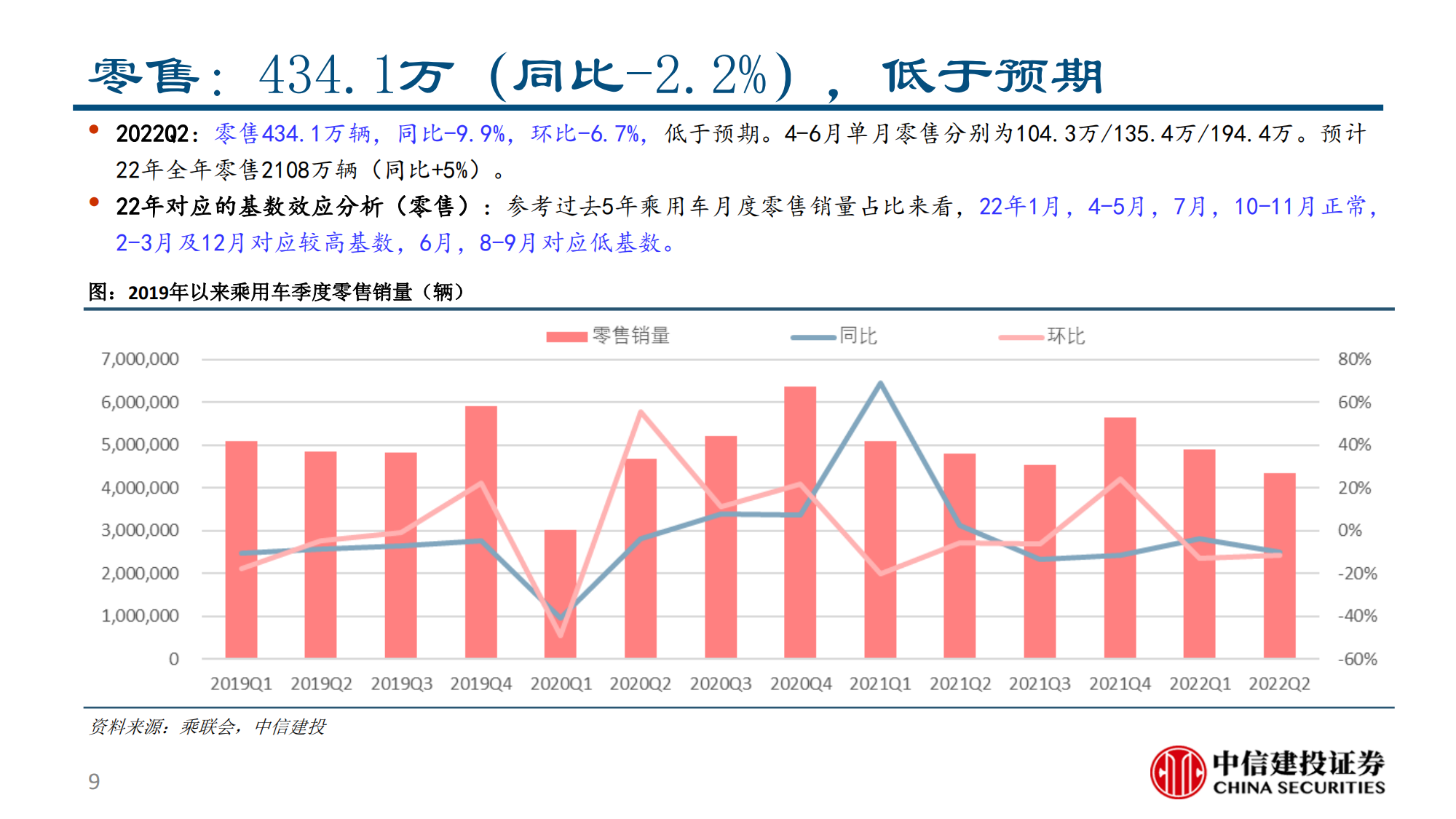Click the 2021Q2 x-axis label
Viewport: 1456px width, 819px height.
tap(960, 684)
